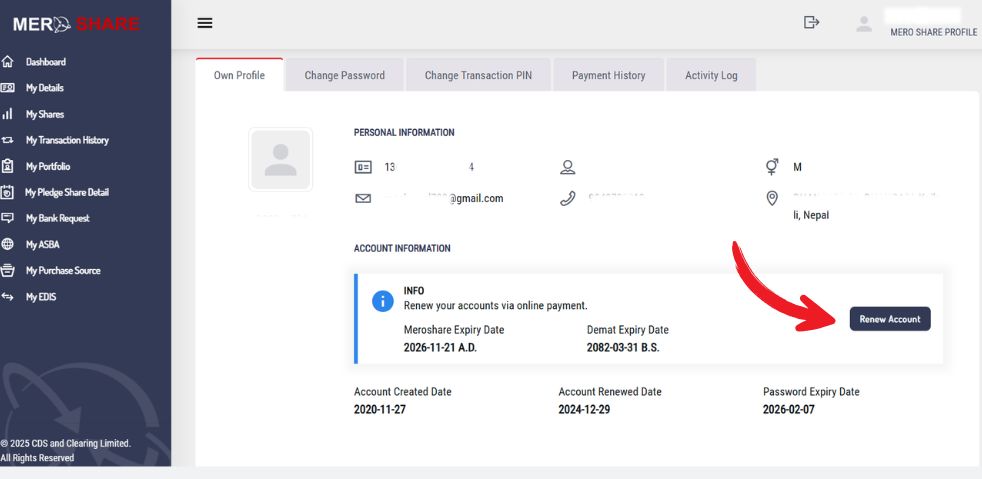Image resolution: width=982 pixels, height=479 pixels.
Task: Open My Details in sidebar
Action: (44, 88)
